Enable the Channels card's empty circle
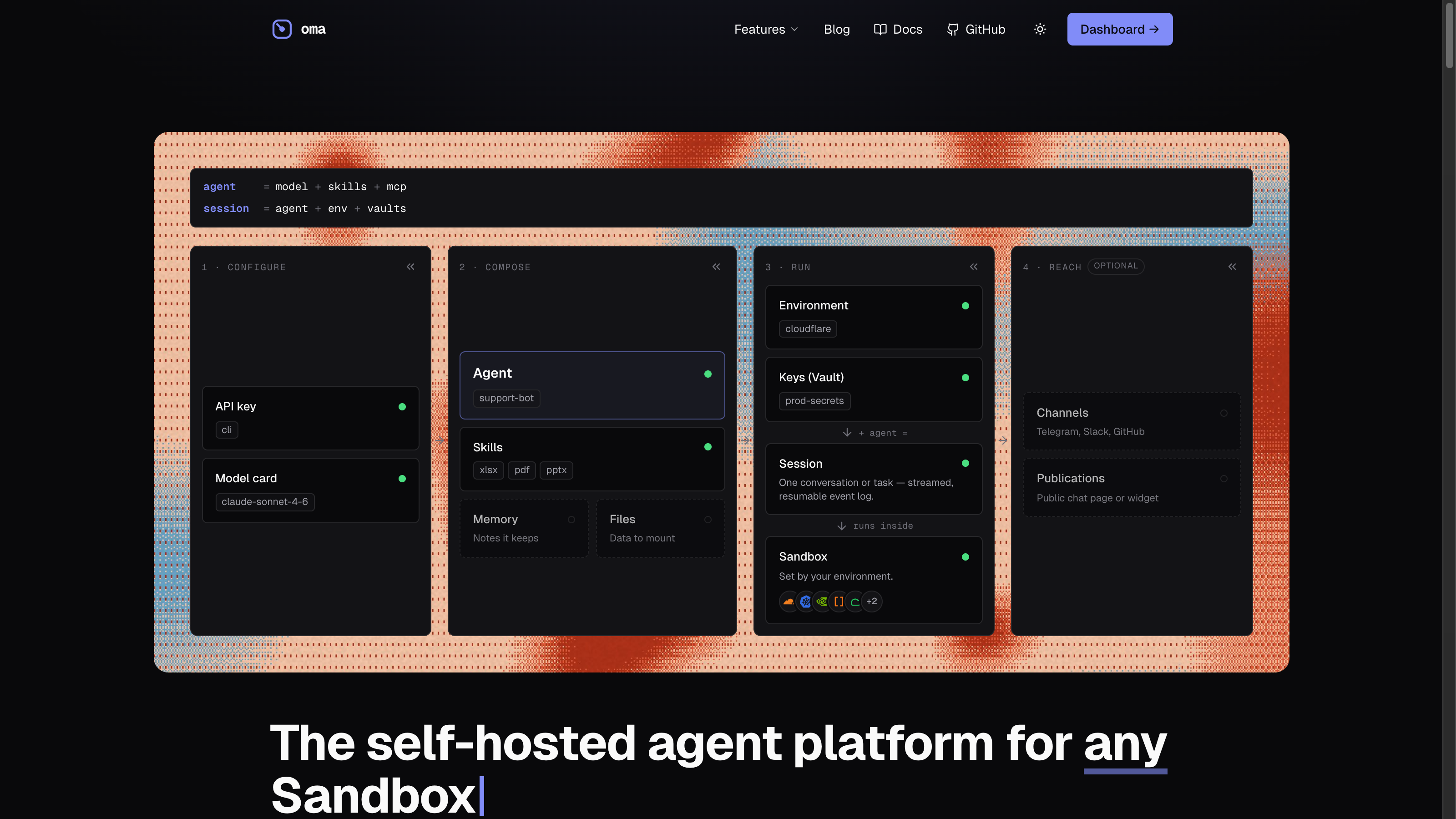This screenshot has width=1456, height=819. (1223, 413)
